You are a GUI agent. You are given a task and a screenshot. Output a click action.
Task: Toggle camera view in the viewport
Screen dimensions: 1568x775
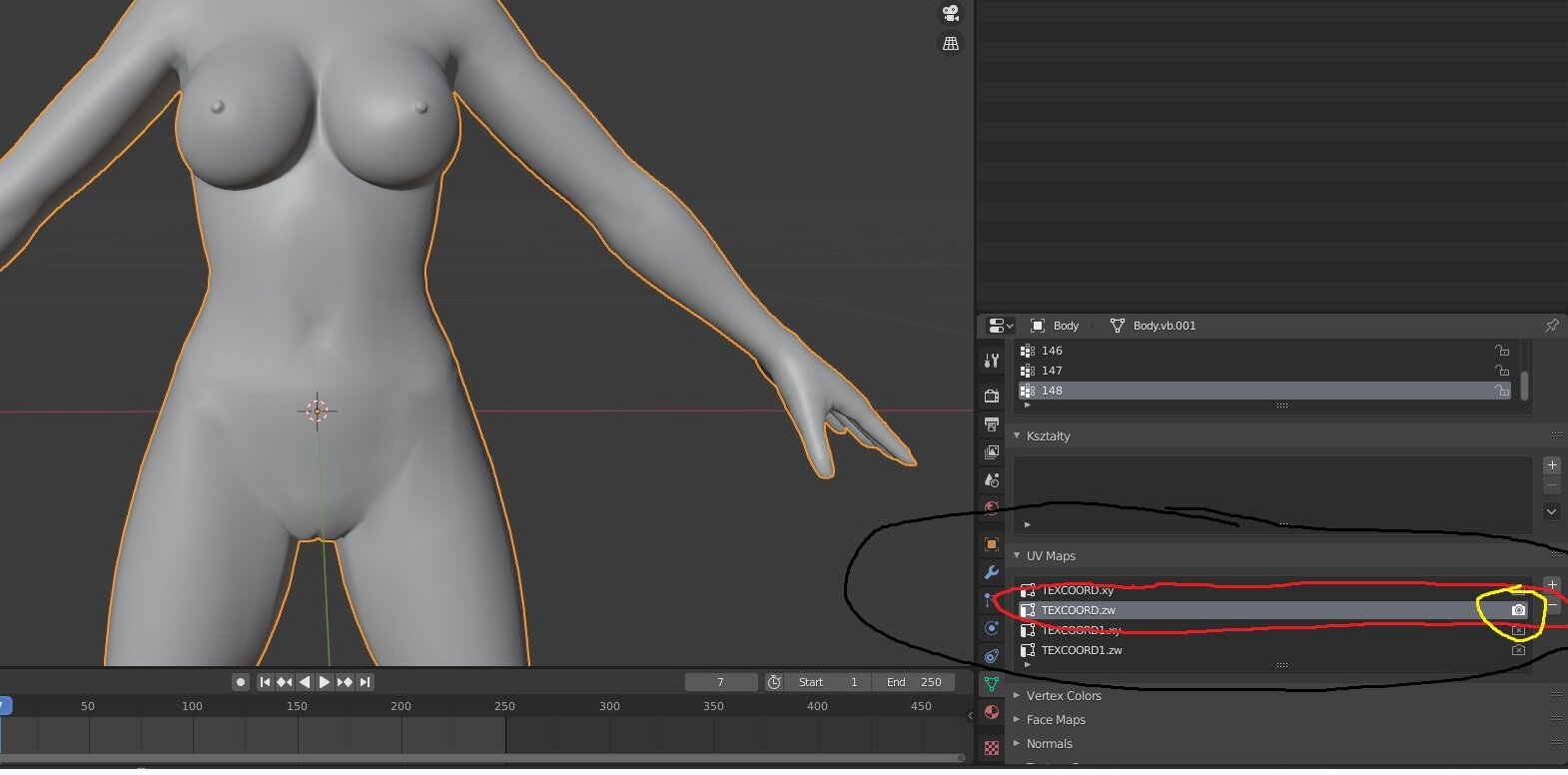951,13
